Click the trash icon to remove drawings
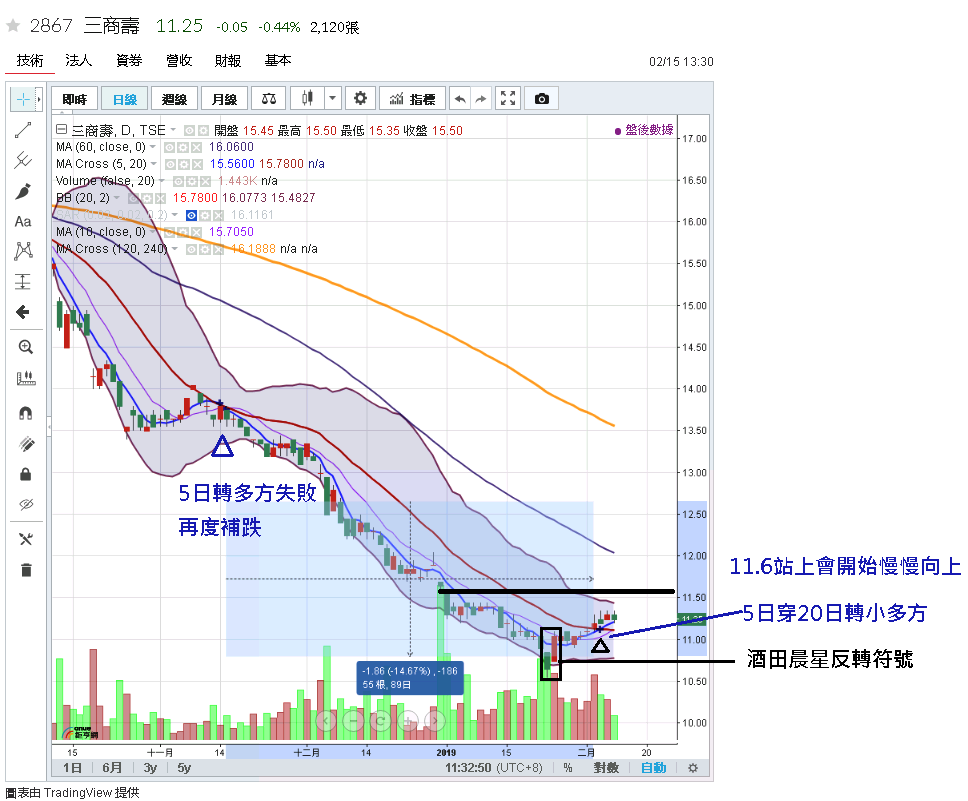 [x=25, y=569]
